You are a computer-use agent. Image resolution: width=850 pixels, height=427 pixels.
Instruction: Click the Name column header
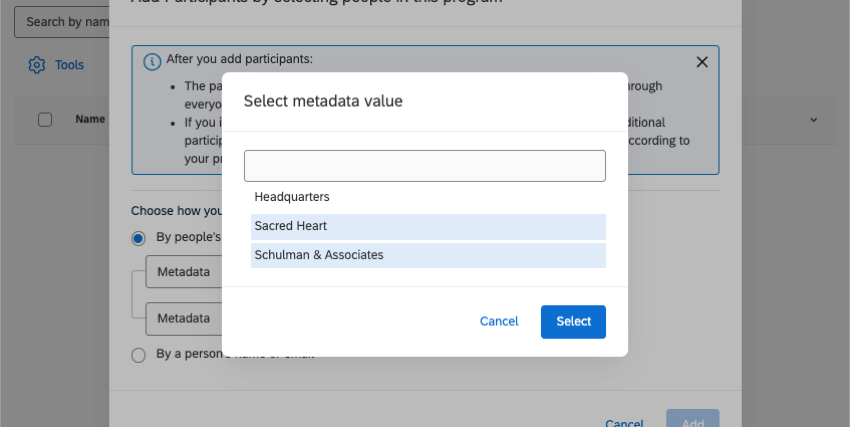(90, 120)
